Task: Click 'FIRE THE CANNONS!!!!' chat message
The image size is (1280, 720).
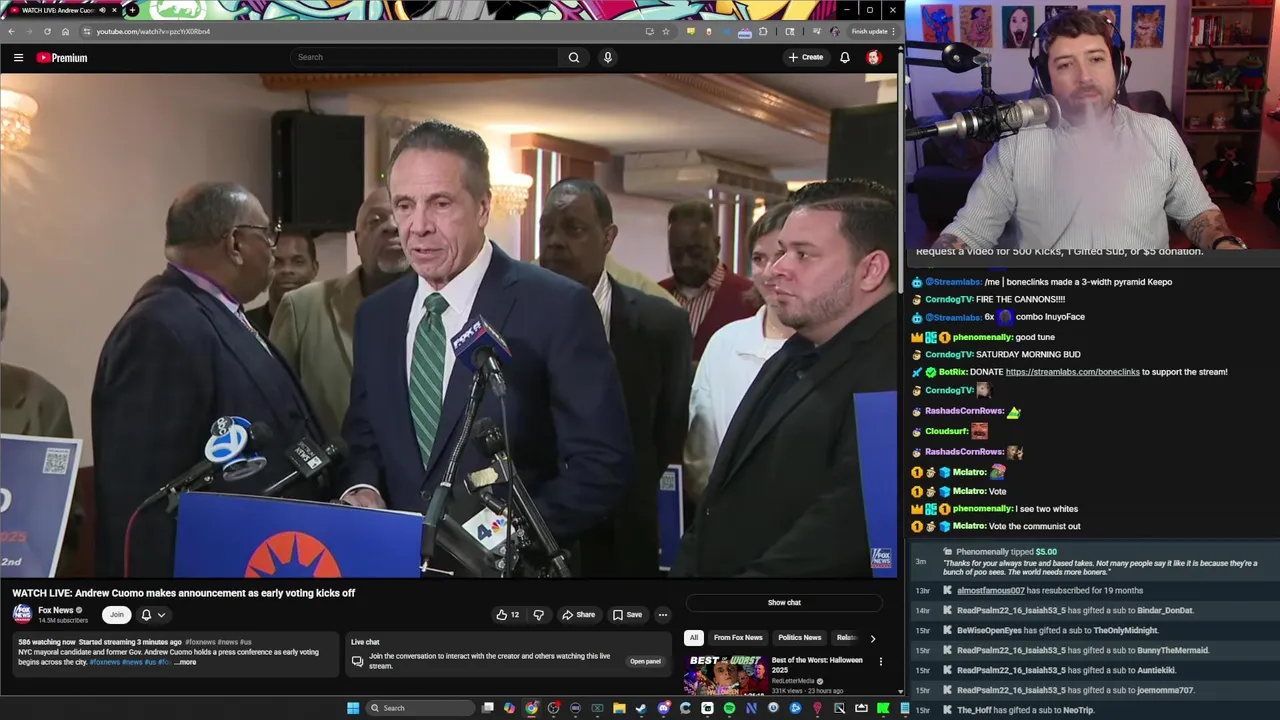Action: 1020,299
